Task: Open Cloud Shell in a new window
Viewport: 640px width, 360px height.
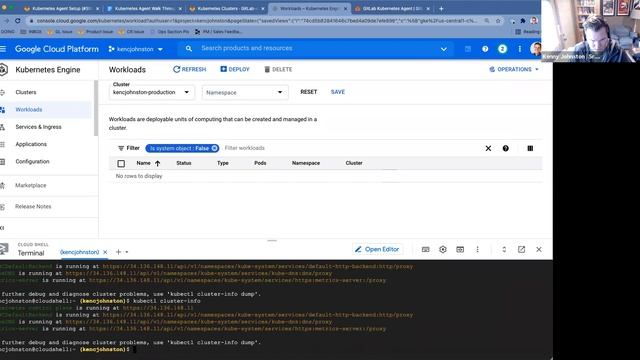Action: tap(522, 249)
